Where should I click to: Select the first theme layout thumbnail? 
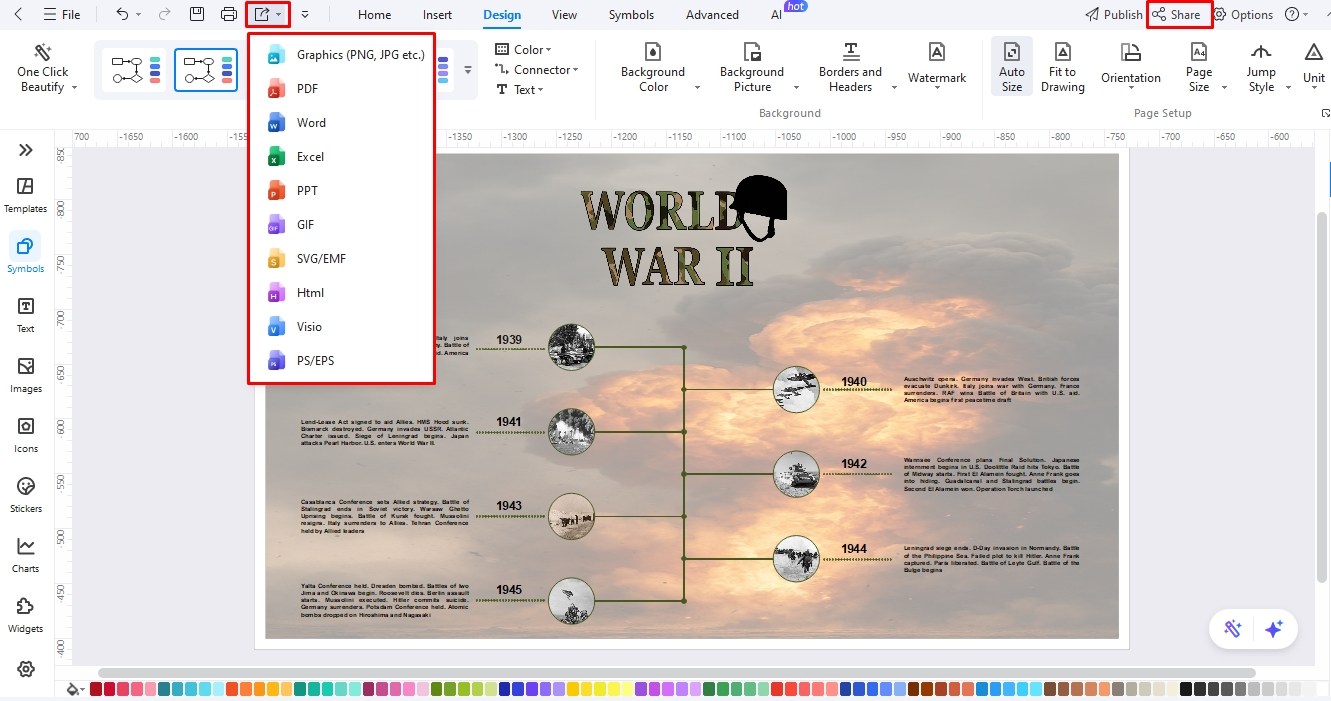coord(134,70)
